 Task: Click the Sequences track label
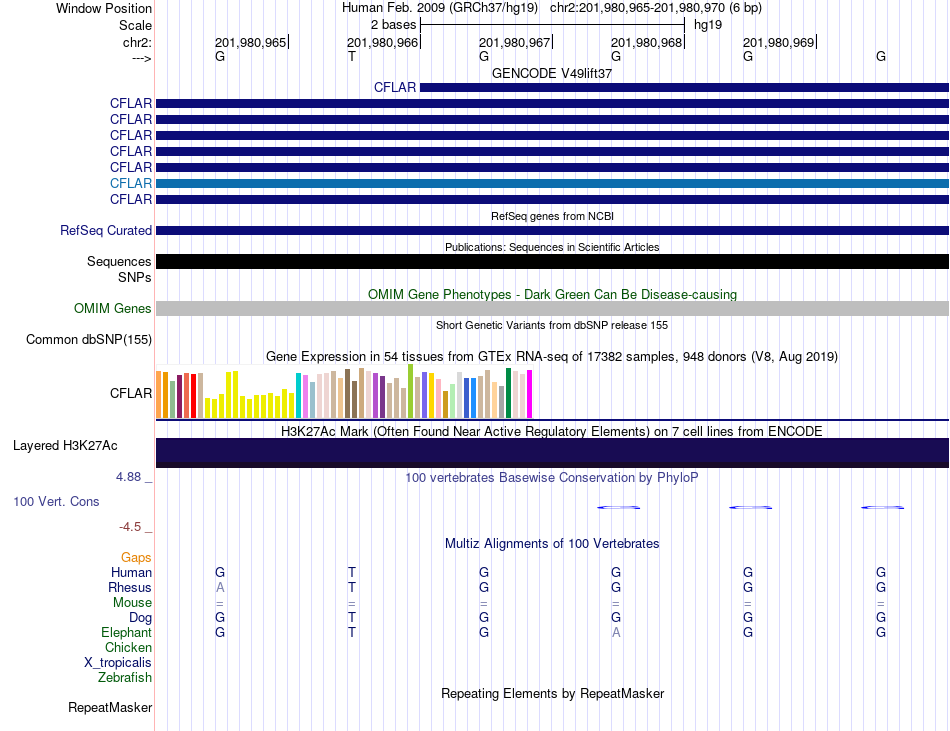pyautogui.click(x=119, y=261)
